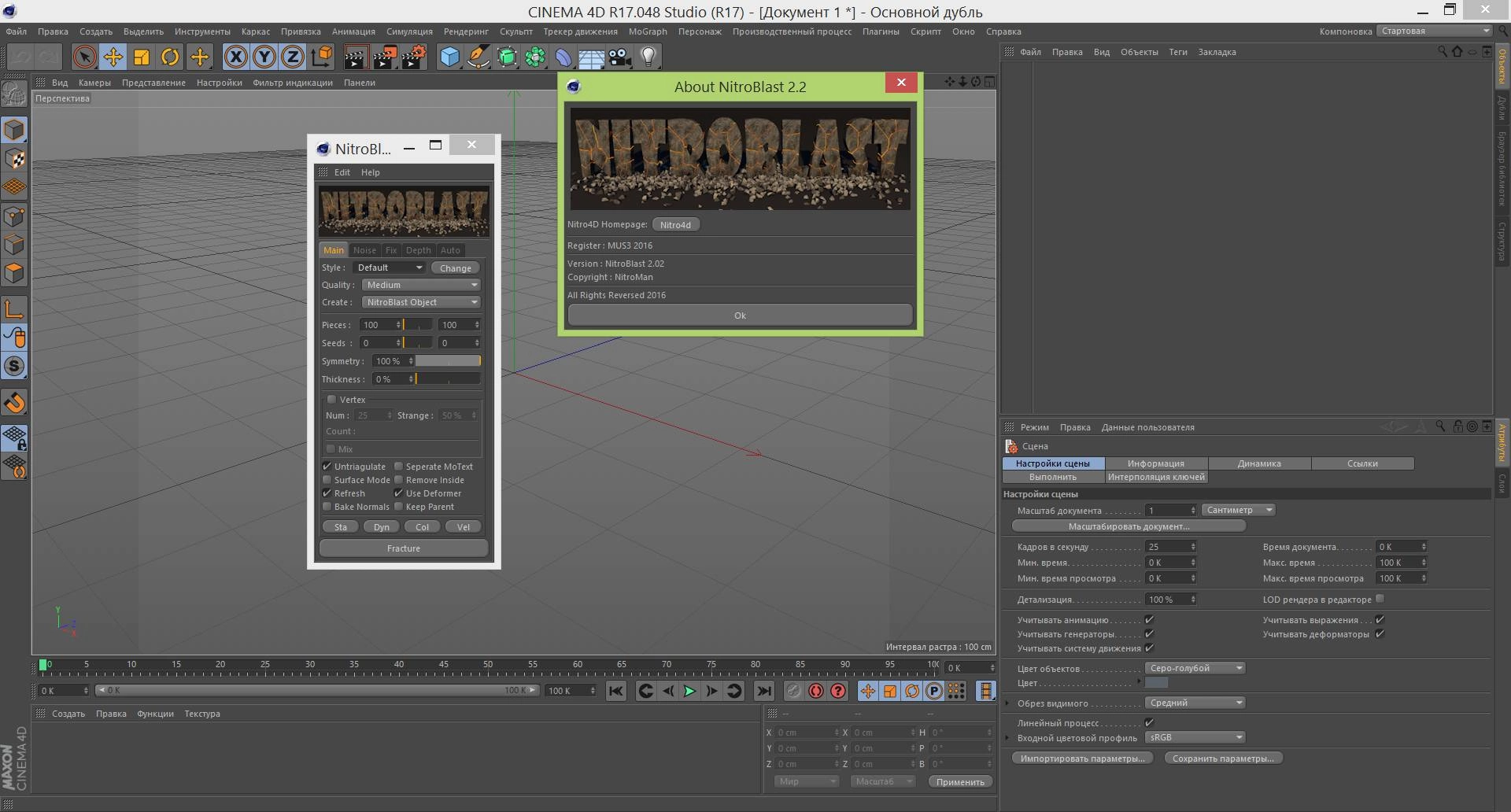Select the Rotate tool
This screenshot has width=1511, height=812.
point(170,57)
